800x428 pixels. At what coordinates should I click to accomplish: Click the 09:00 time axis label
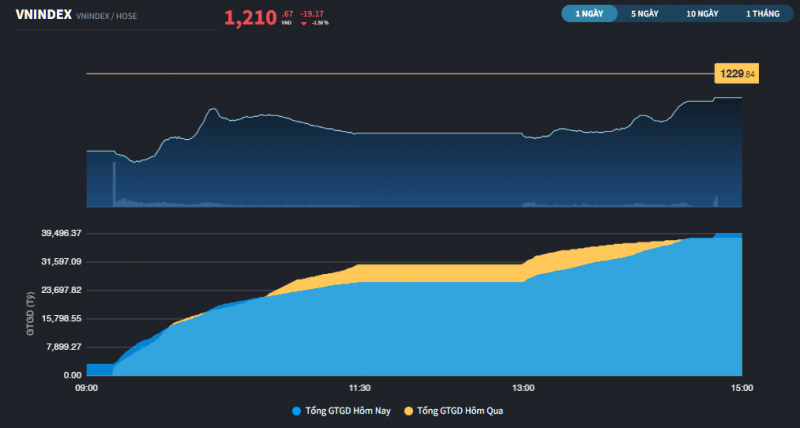87,387
